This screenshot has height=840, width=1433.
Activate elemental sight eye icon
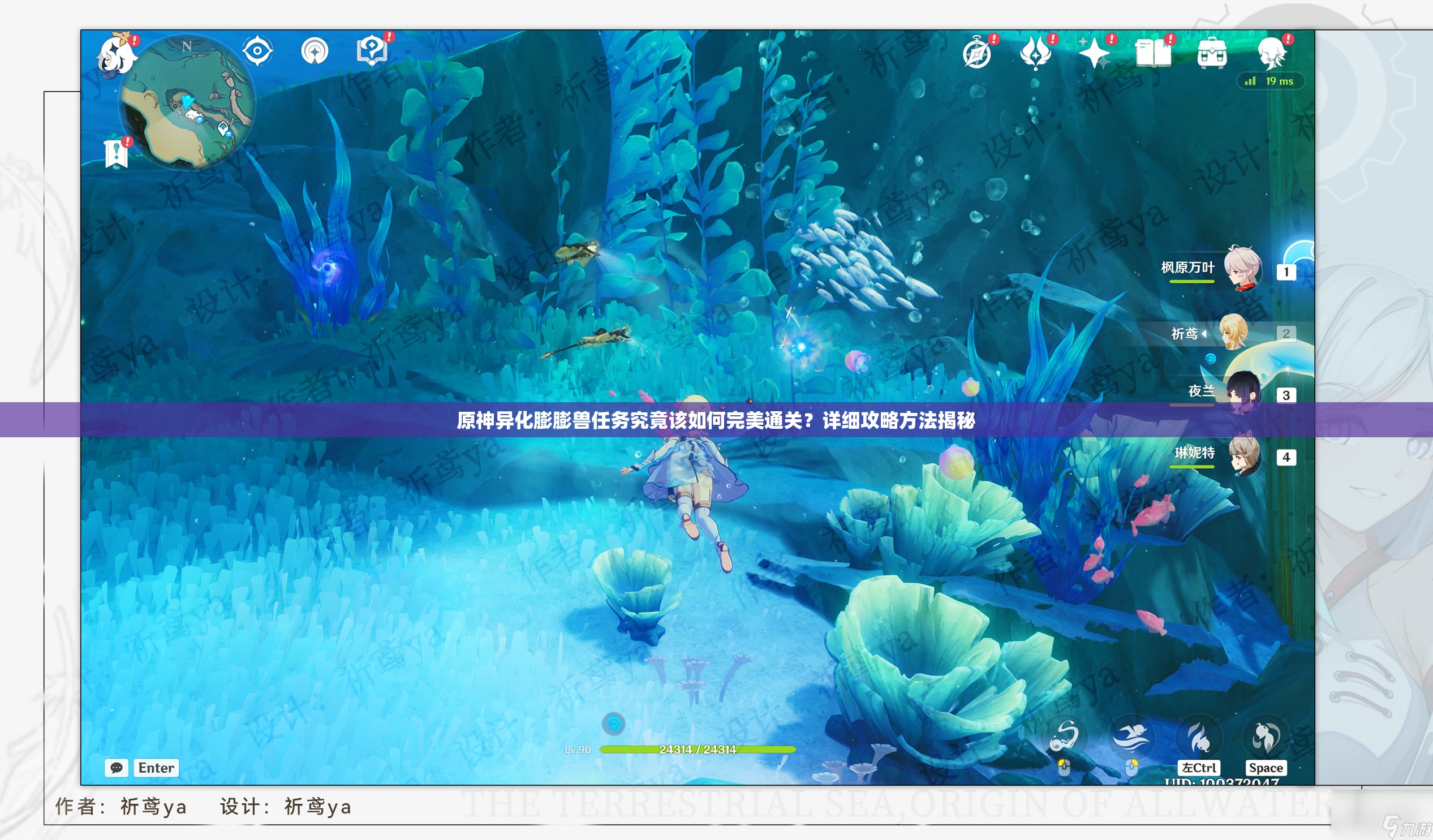pyautogui.click(x=257, y=51)
